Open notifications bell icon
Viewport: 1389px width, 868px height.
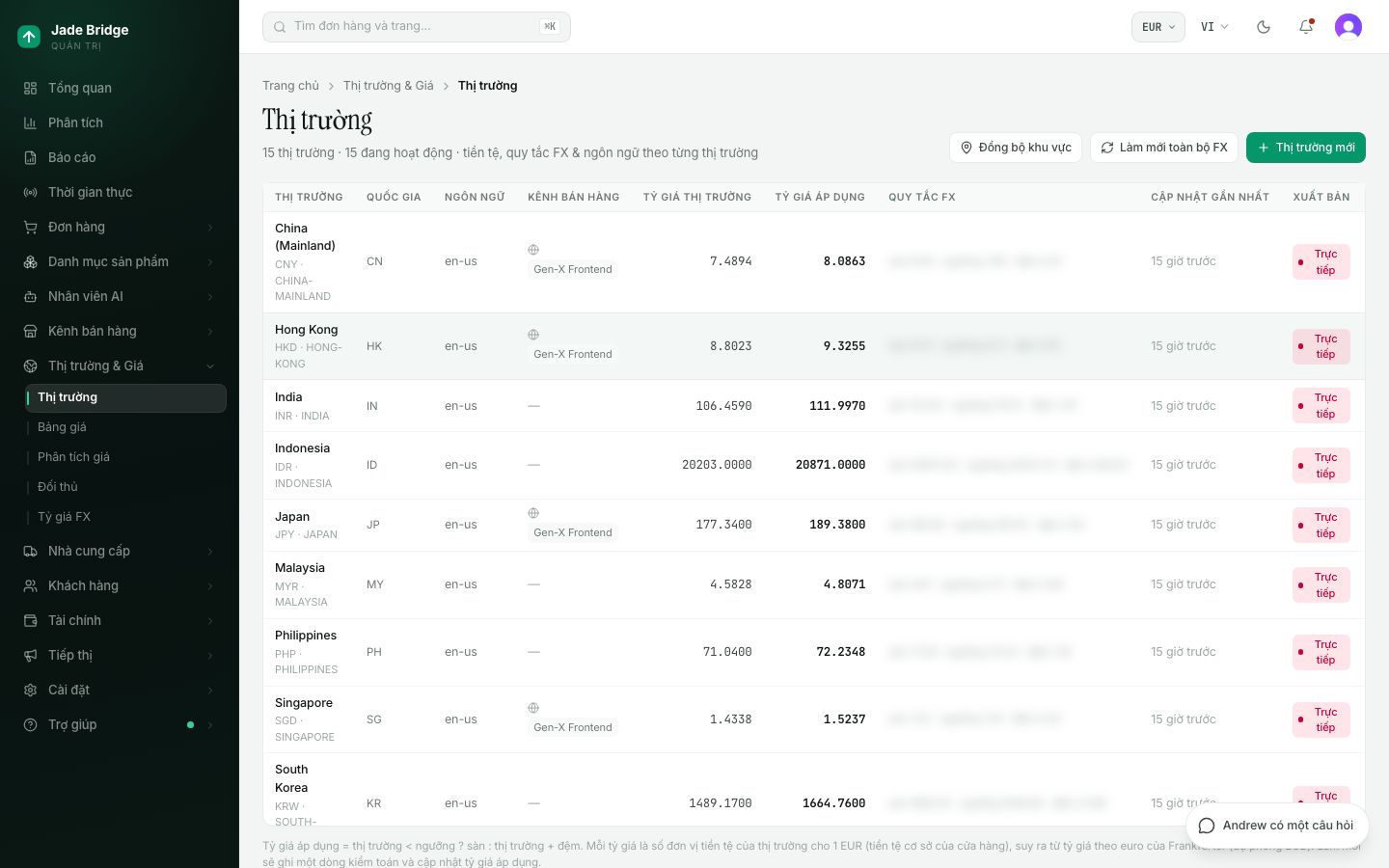click(x=1306, y=27)
